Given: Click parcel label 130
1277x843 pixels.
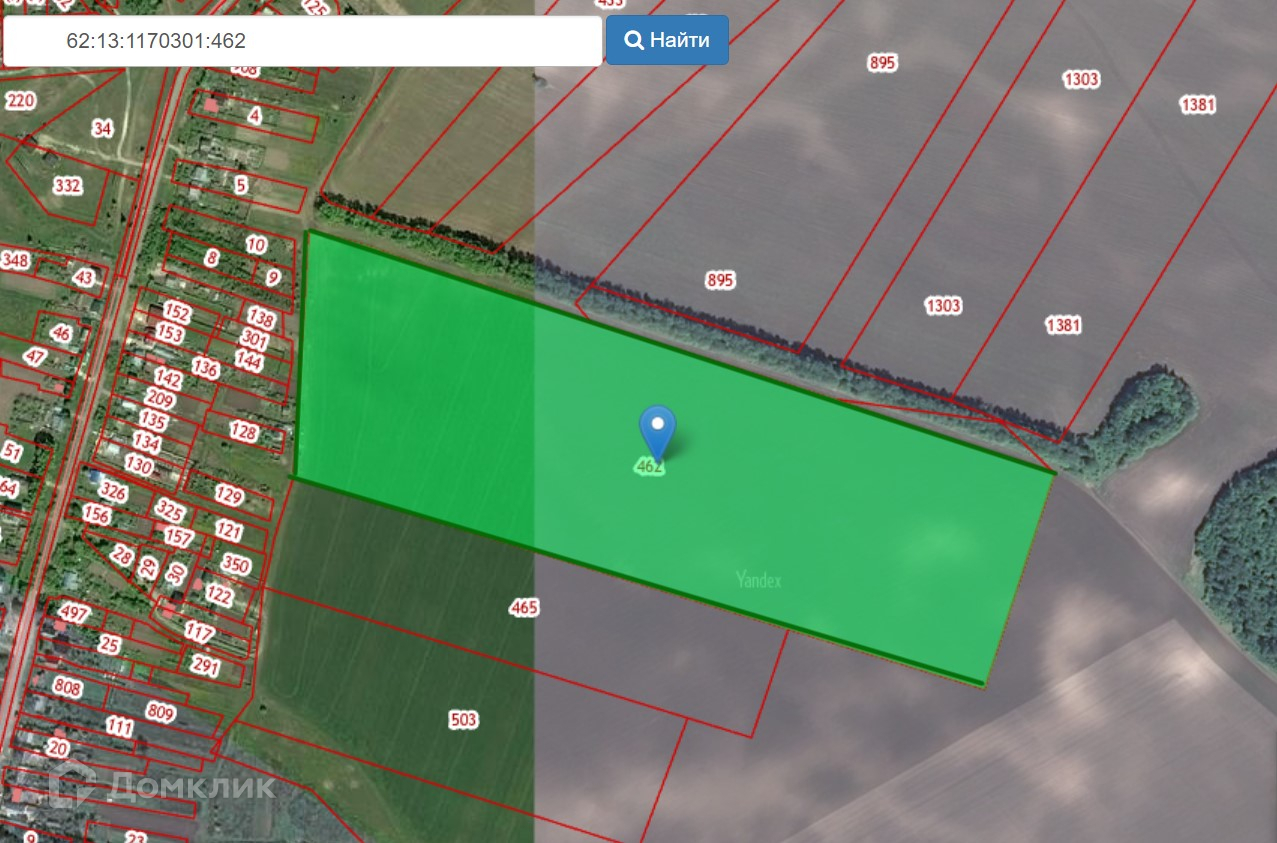Looking at the screenshot, I should click(x=138, y=465).
